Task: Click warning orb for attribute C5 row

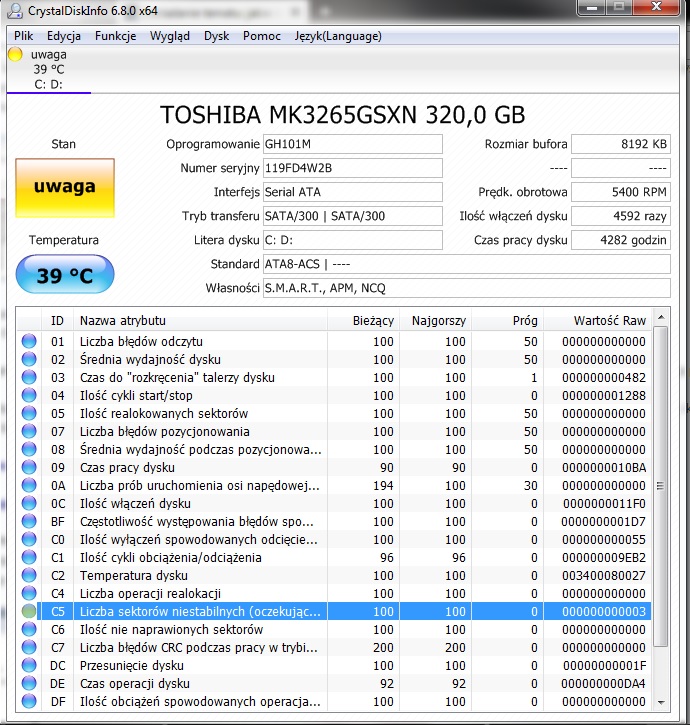Action: pyautogui.click(x=29, y=612)
